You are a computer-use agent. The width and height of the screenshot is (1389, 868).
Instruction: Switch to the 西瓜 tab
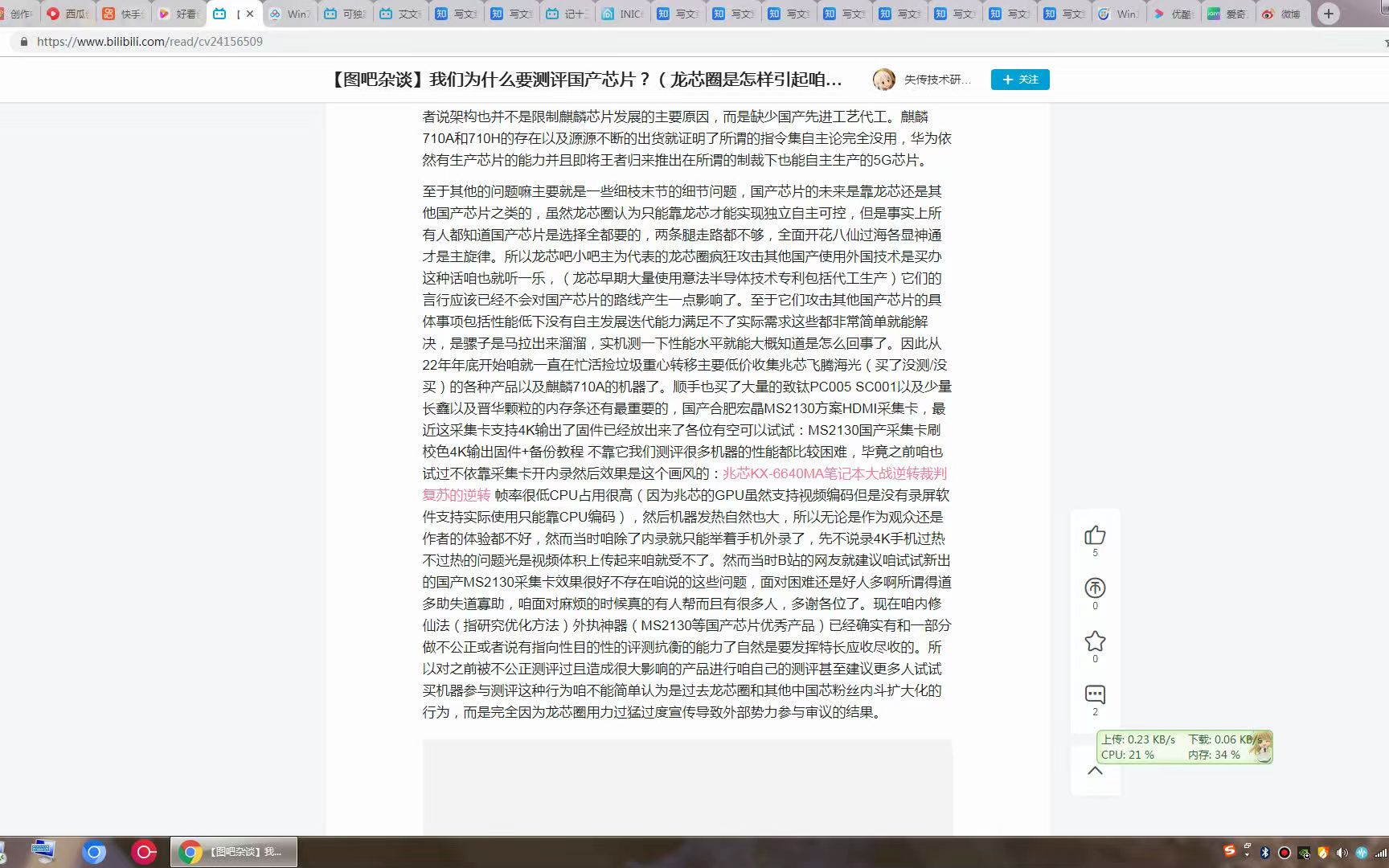tap(68, 14)
